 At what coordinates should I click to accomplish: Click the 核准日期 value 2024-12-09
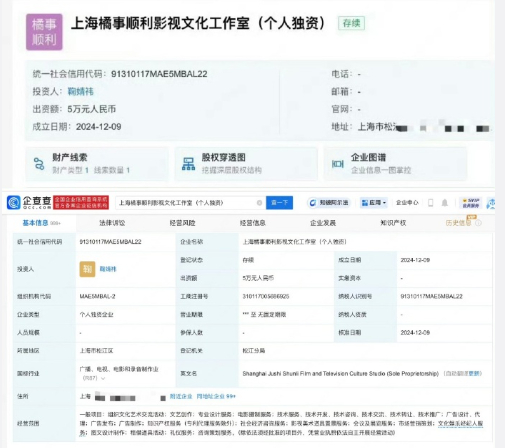[415, 333]
